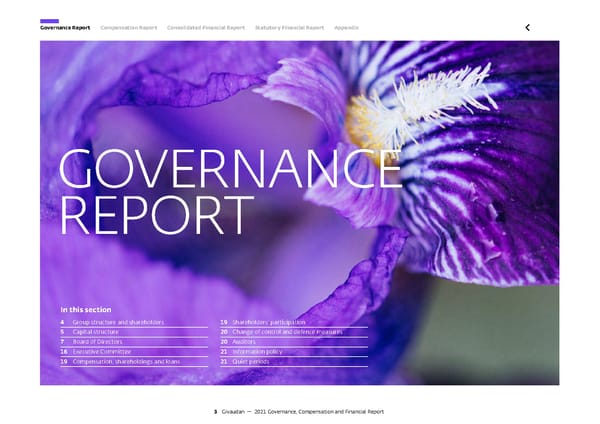Viewport: 600px width, 424px height.
Task: Click the 'In this section' heading
Action: coord(86,310)
